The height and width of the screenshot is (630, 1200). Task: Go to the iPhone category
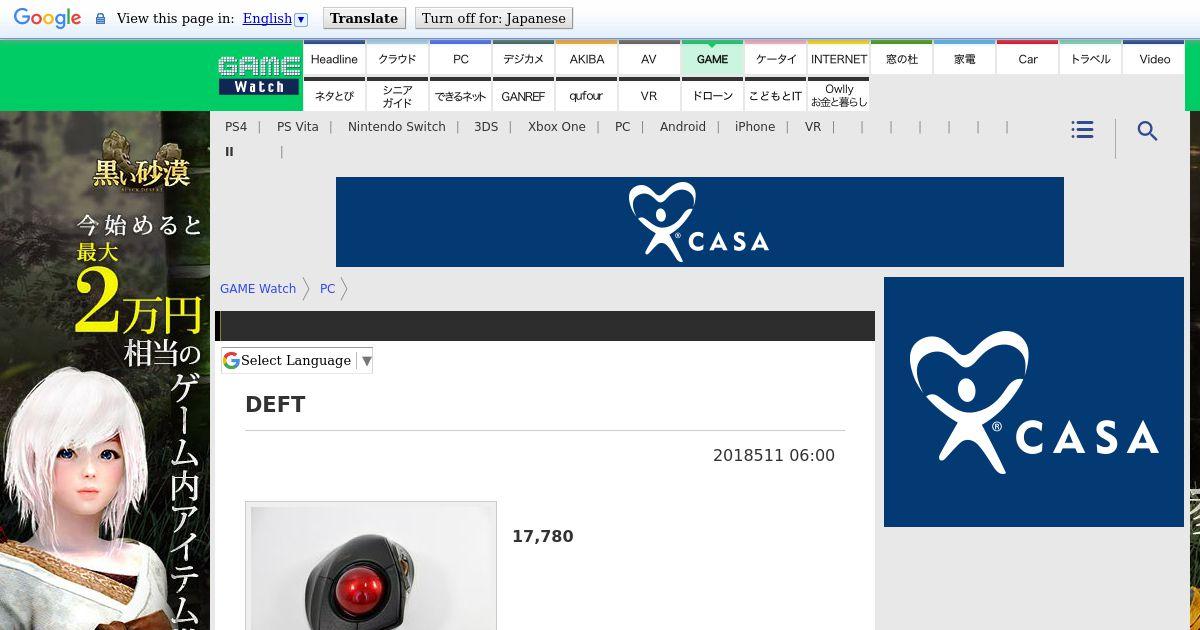pyautogui.click(x=755, y=127)
